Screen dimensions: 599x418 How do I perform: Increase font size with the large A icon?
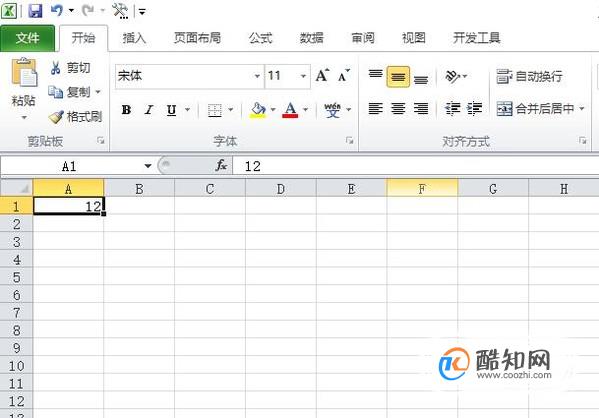(x=322, y=75)
